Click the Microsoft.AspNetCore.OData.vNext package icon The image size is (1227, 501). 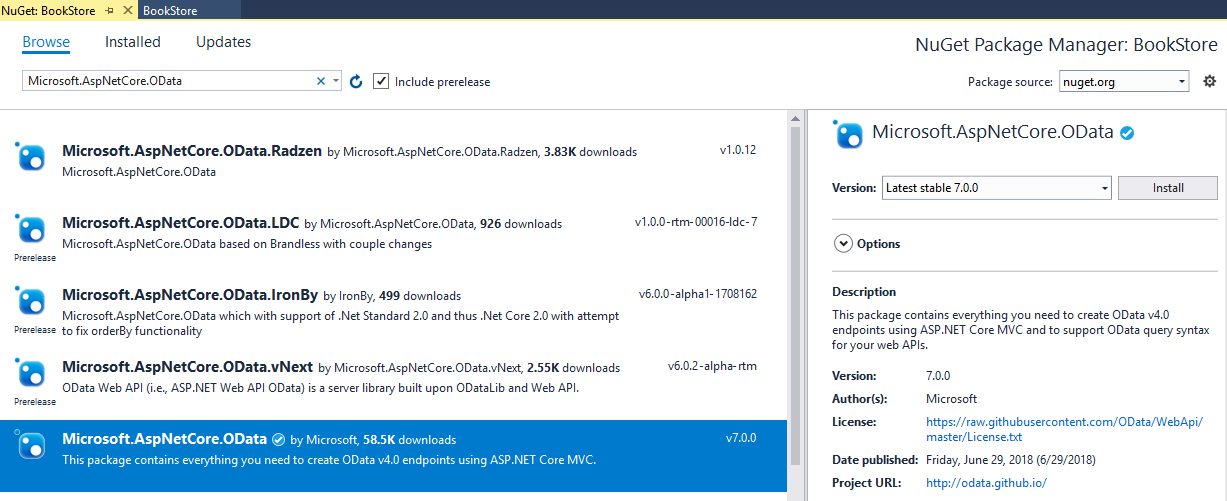32,372
